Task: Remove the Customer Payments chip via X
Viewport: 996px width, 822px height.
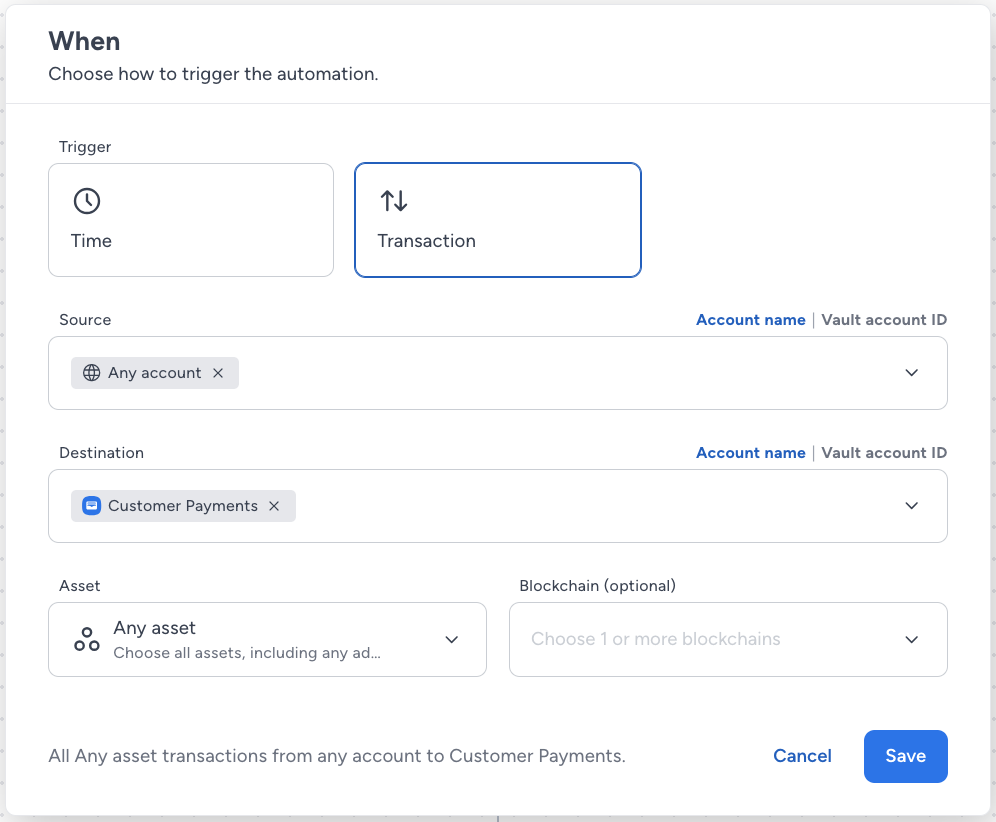Action: click(x=274, y=506)
